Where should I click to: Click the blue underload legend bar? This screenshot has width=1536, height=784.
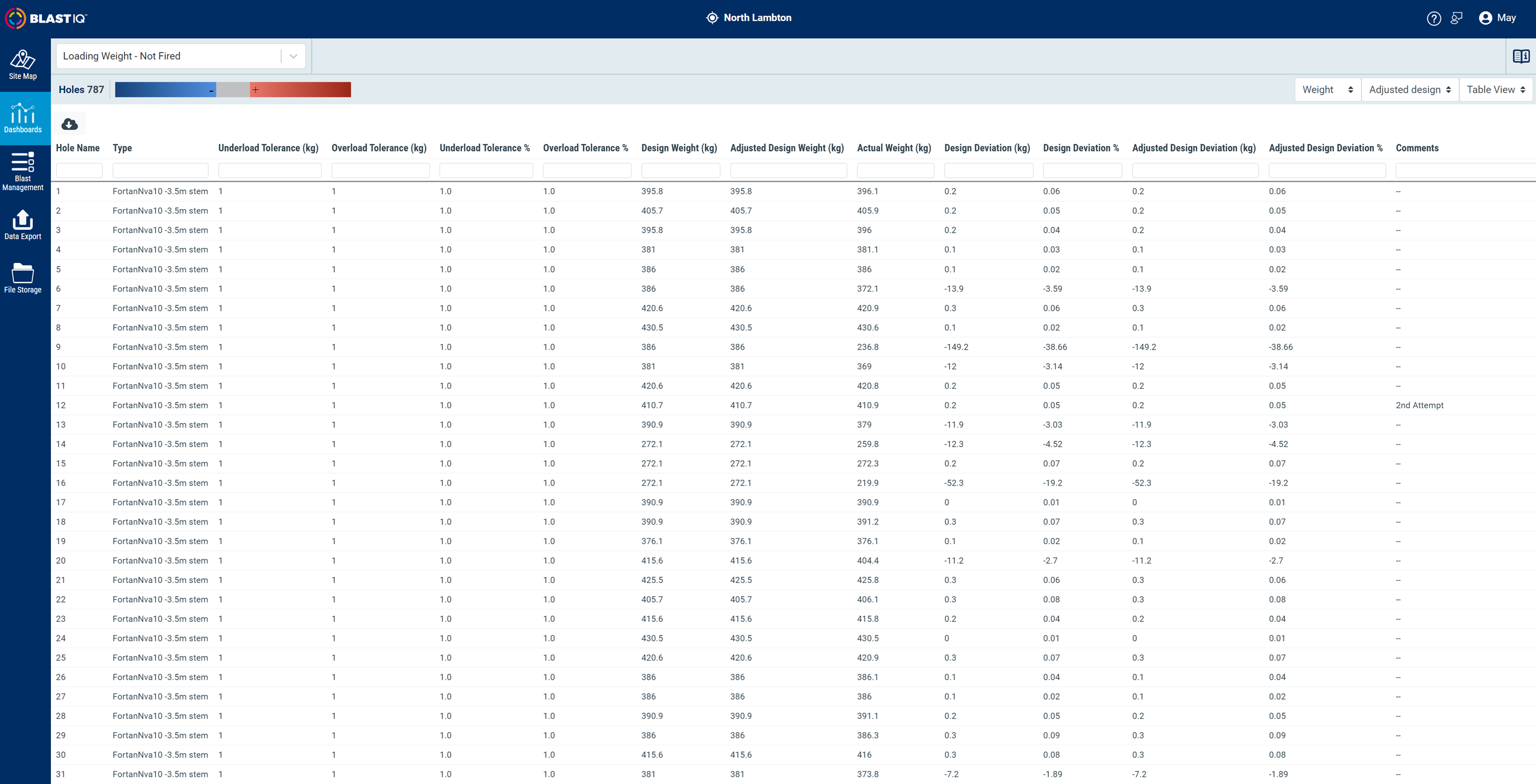tap(165, 89)
